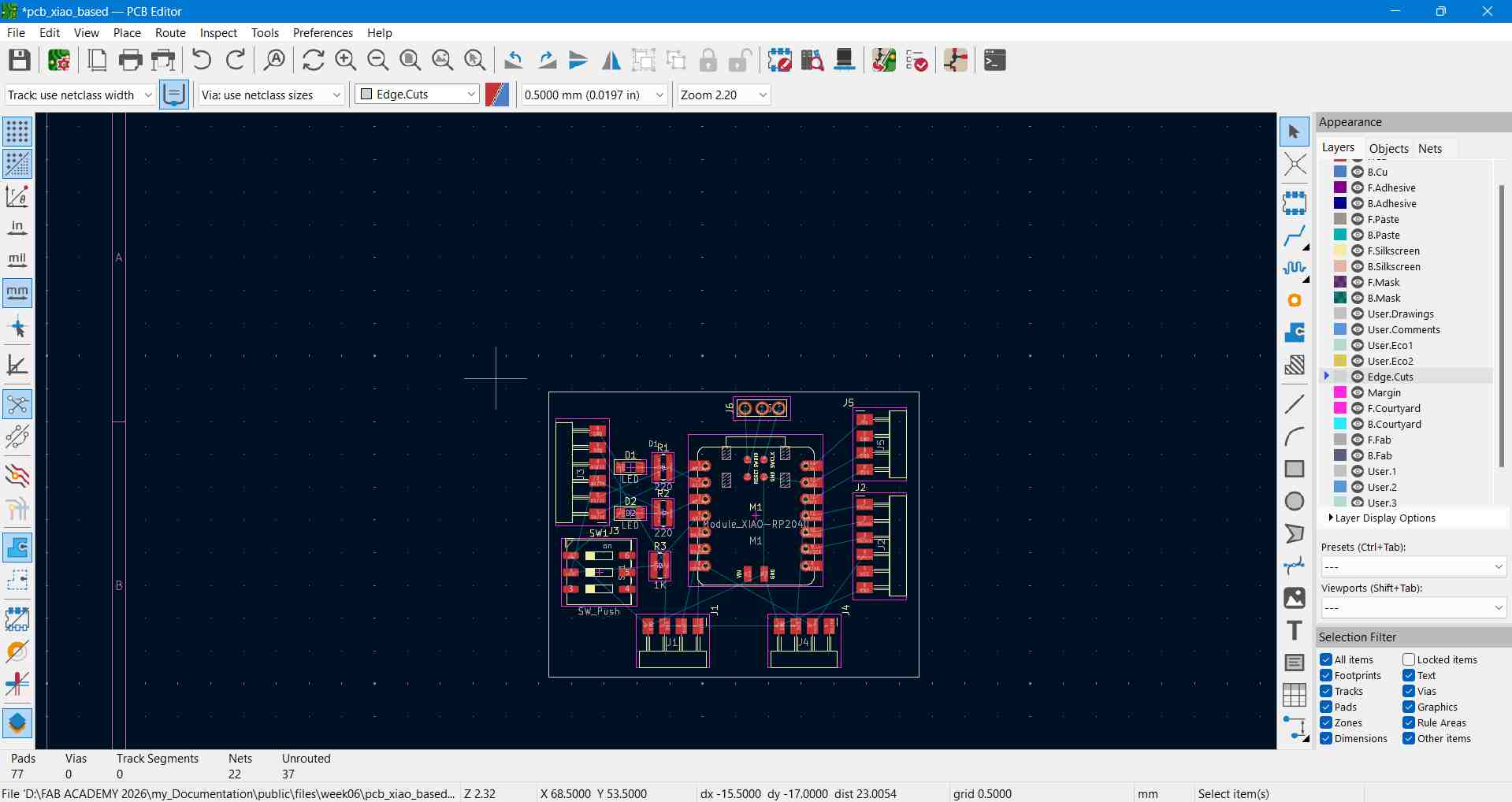This screenshot has width=1512, height=802.
Task: Toggle visibility of B.Cu layer
Action: click(1357, 172)
